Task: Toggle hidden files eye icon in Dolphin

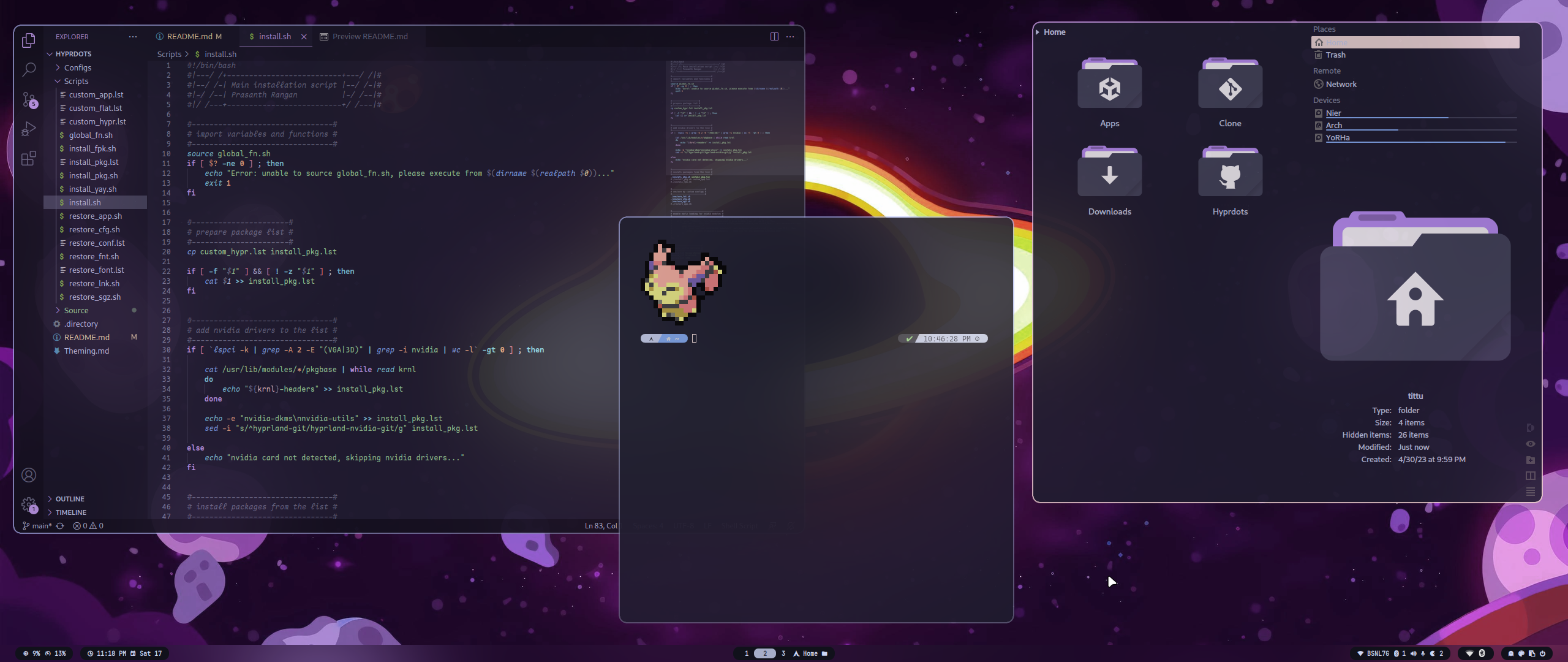Action: click(1530, 444)
